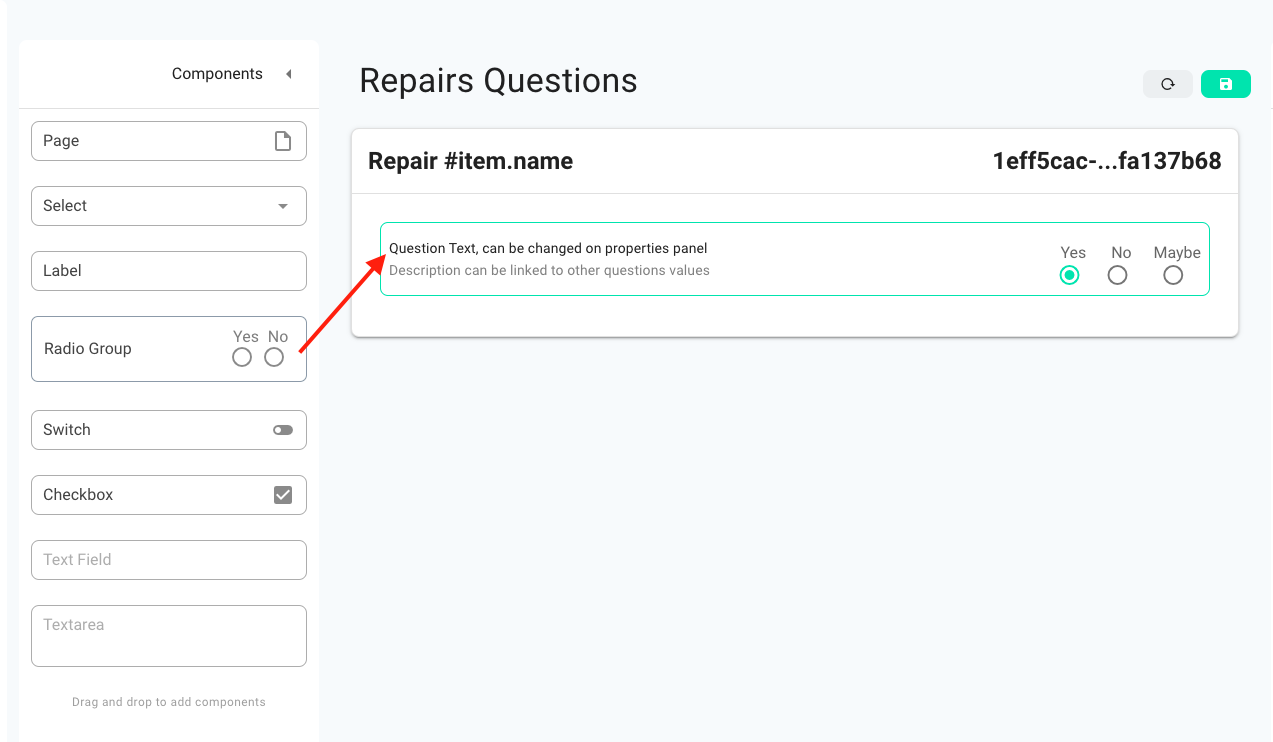
Task: Select the Question Text line
Action: [x=548, y=248]
